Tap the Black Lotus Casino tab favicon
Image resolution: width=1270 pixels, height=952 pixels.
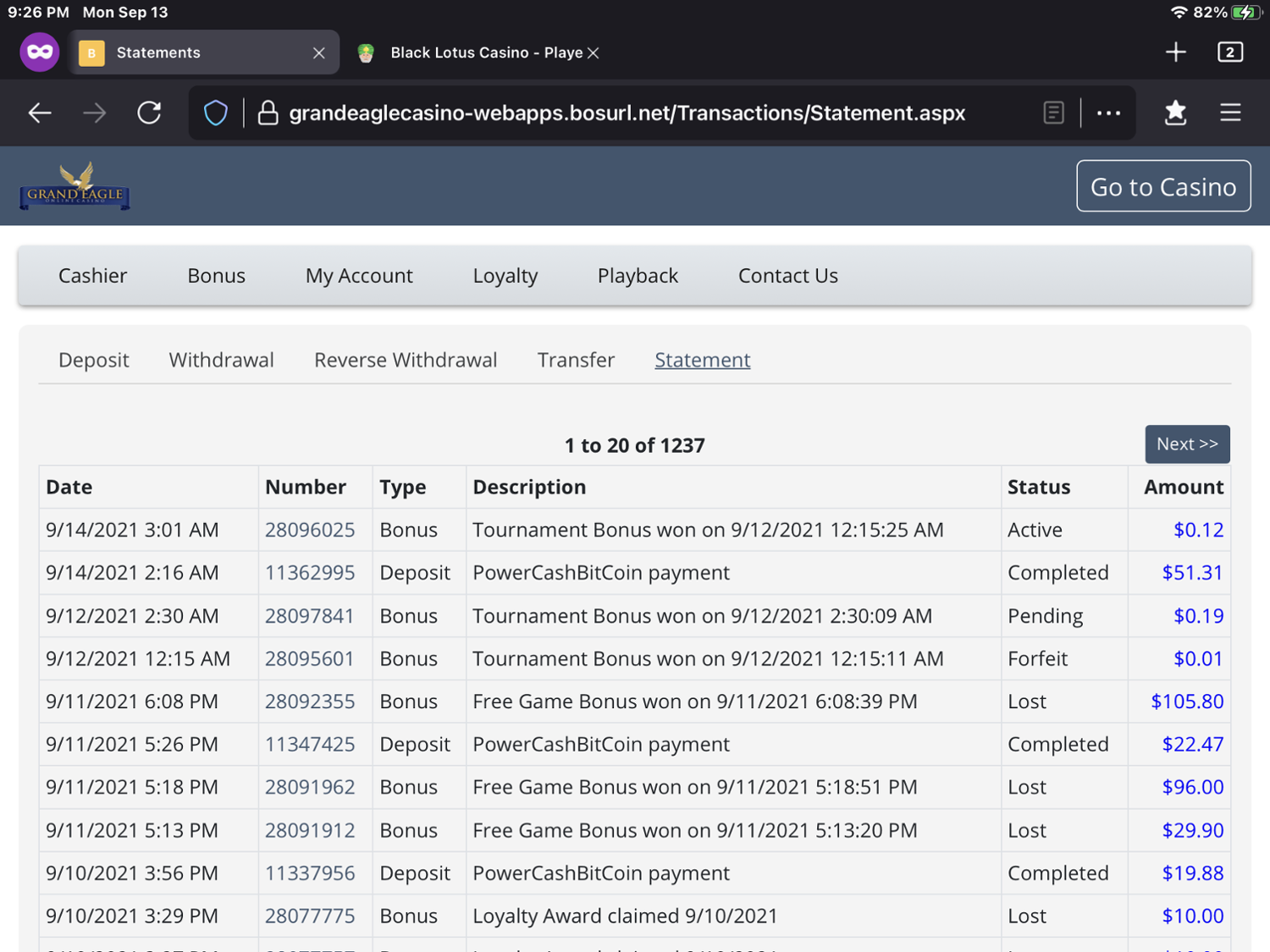point(366,52)
